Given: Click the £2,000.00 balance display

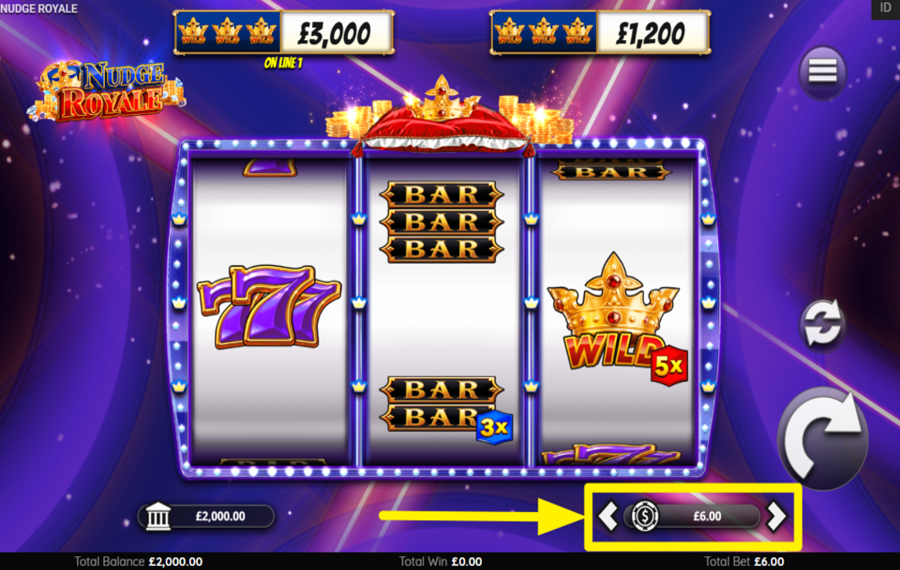Looking at the screenshot, I should tap(207, 516).
